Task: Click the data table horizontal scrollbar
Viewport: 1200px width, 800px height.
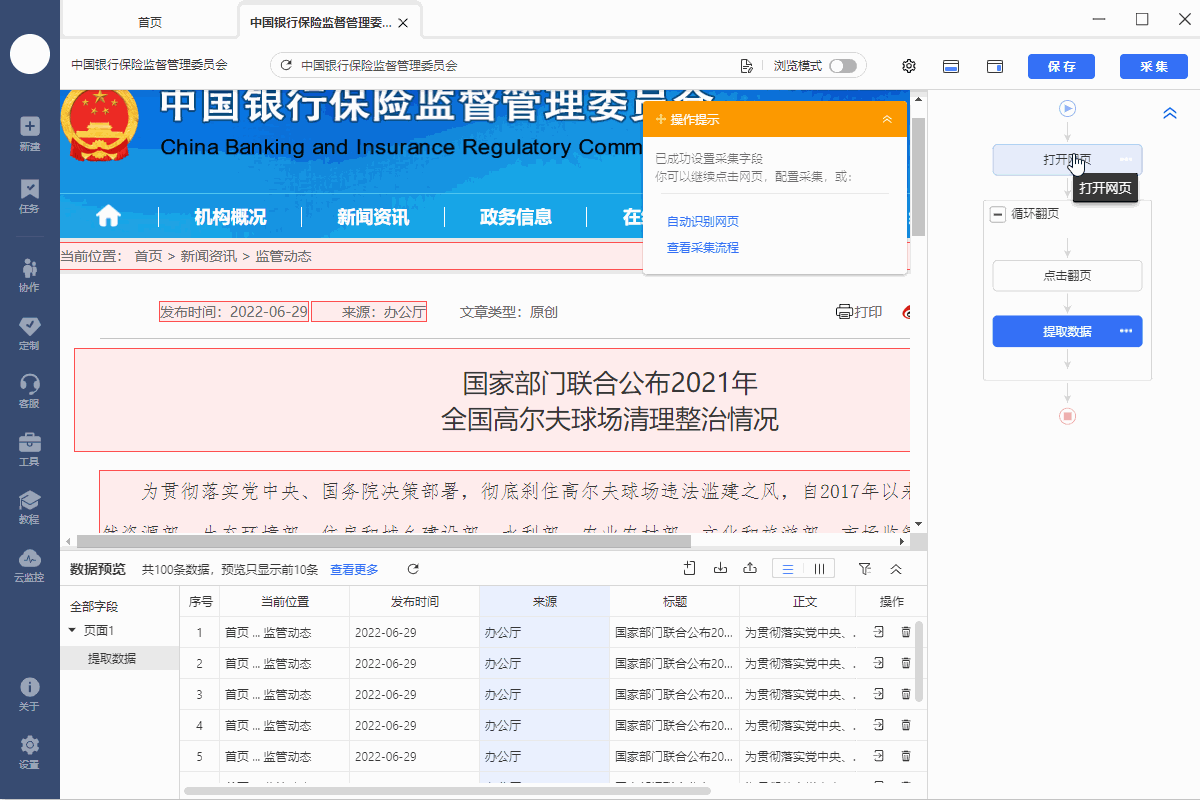Action: click(x=447, y=791)
